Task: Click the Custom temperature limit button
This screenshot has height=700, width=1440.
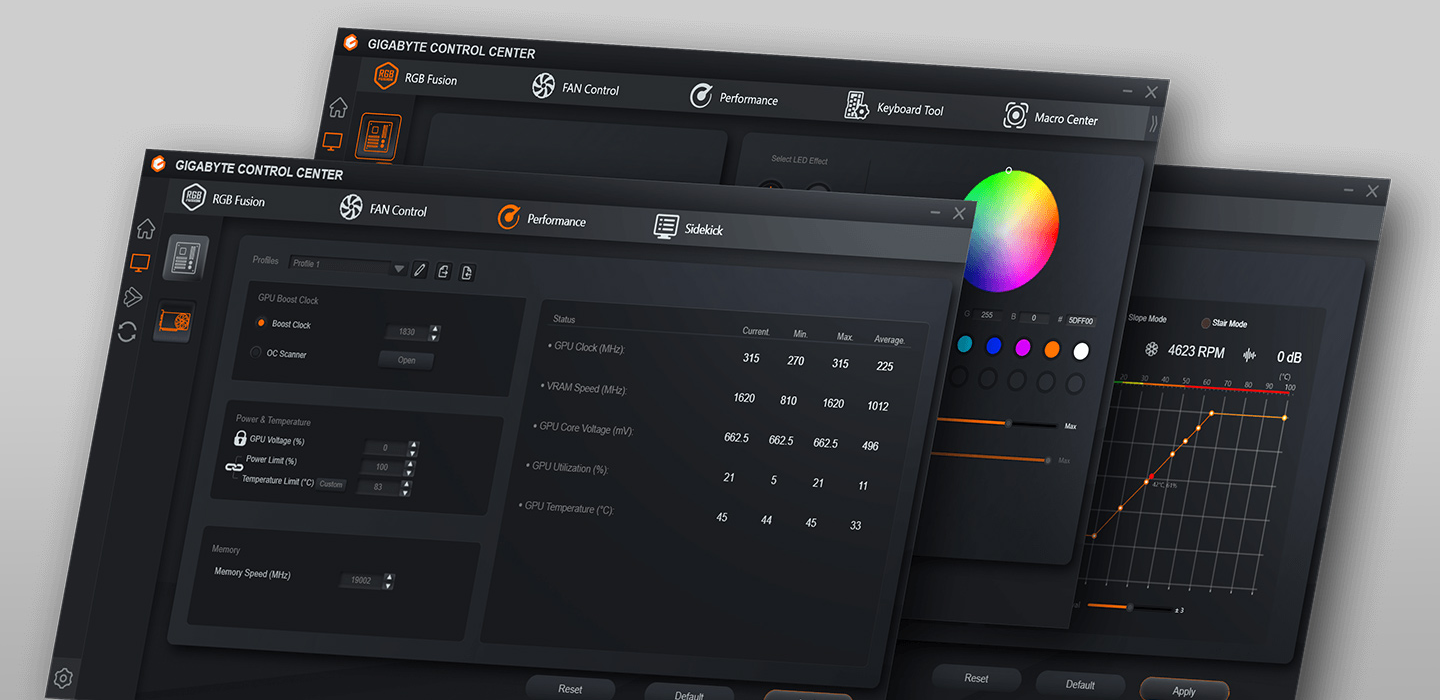Action: [x=331, y=484]
